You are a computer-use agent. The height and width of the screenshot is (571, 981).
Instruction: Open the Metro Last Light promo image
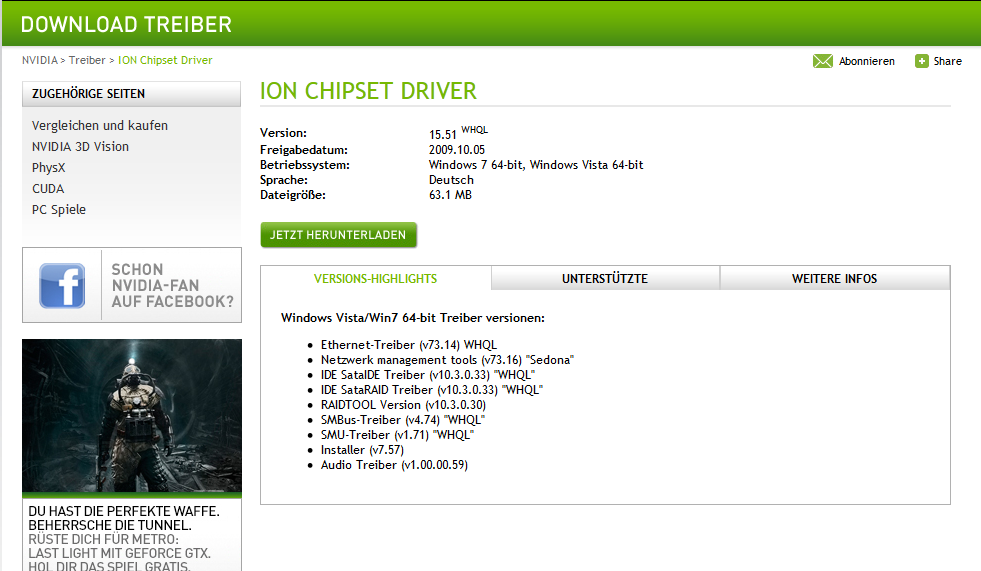tap(132, 415)
